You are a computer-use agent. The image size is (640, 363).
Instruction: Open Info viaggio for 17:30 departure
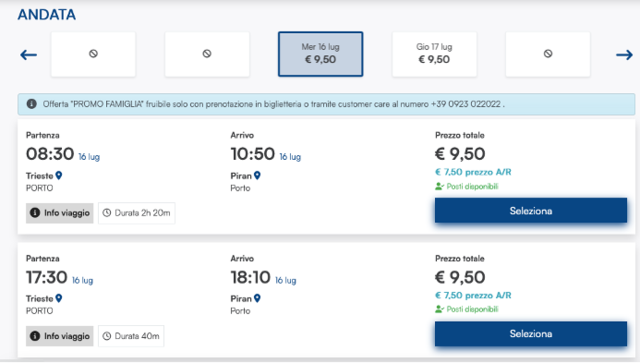coord(60,336)
